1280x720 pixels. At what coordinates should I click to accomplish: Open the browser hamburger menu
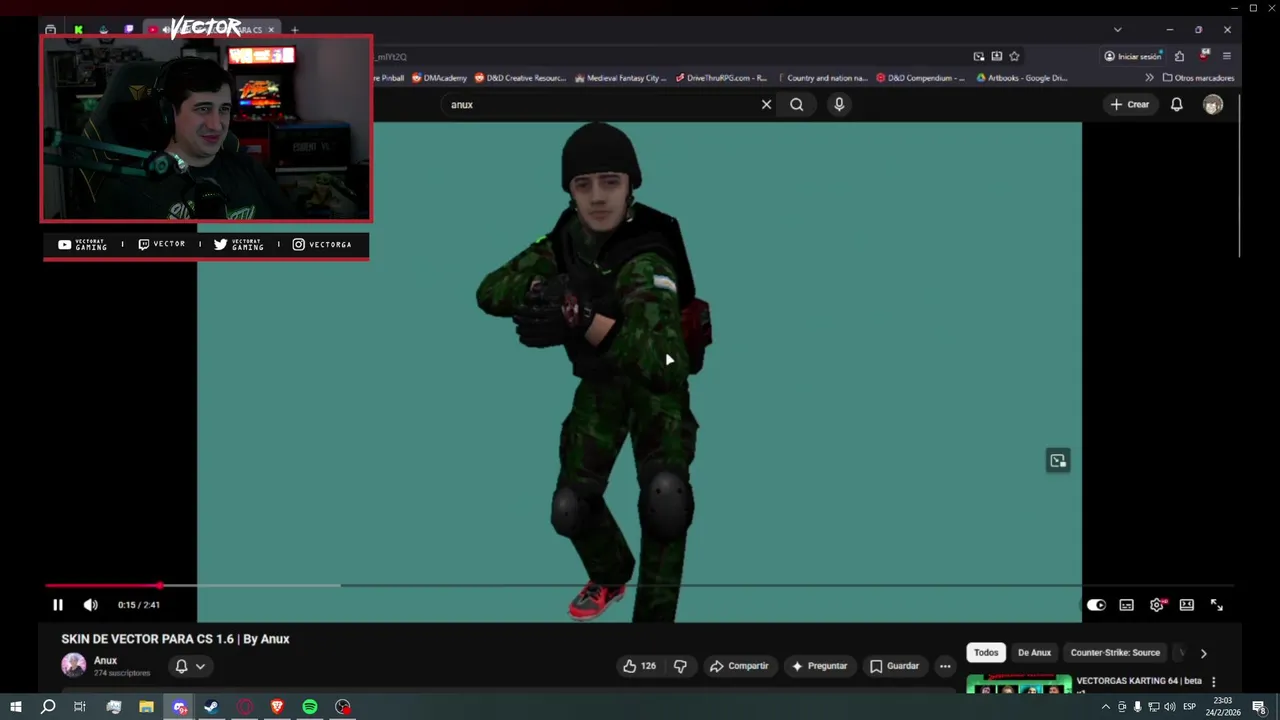tap(1227, 57)
